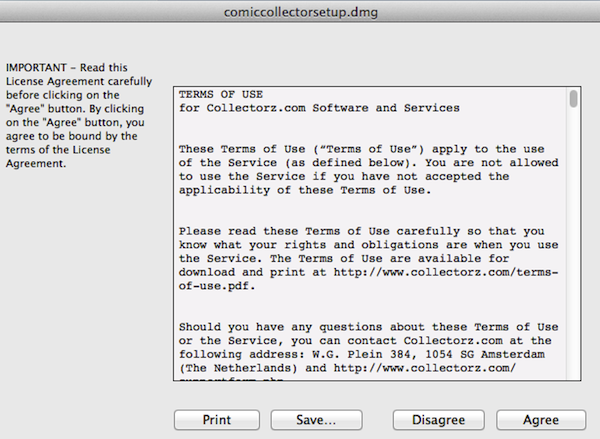Click the TERMS OF USE heading

click(x=213, y=93)
